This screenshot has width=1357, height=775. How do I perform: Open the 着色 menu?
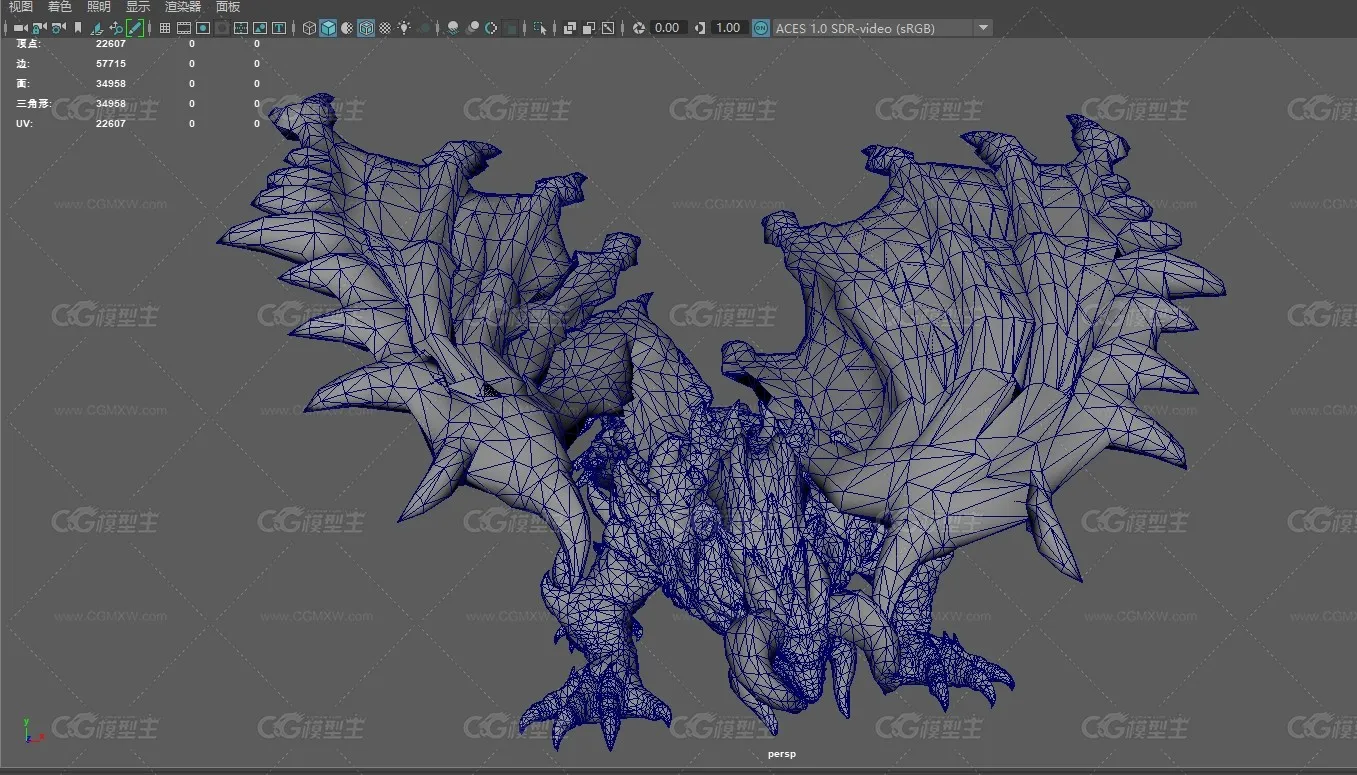[x=59, y=7]
